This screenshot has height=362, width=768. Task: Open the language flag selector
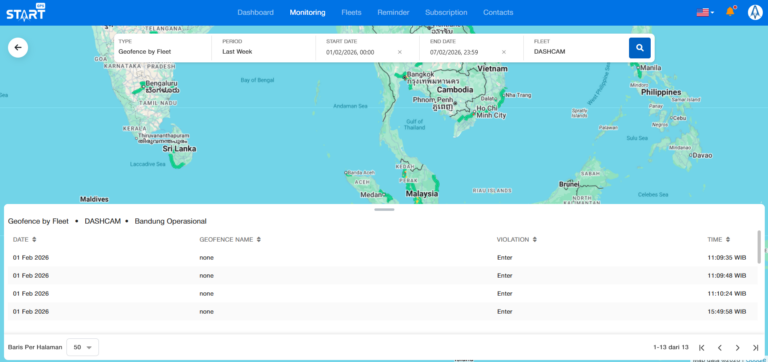point(705,12)
